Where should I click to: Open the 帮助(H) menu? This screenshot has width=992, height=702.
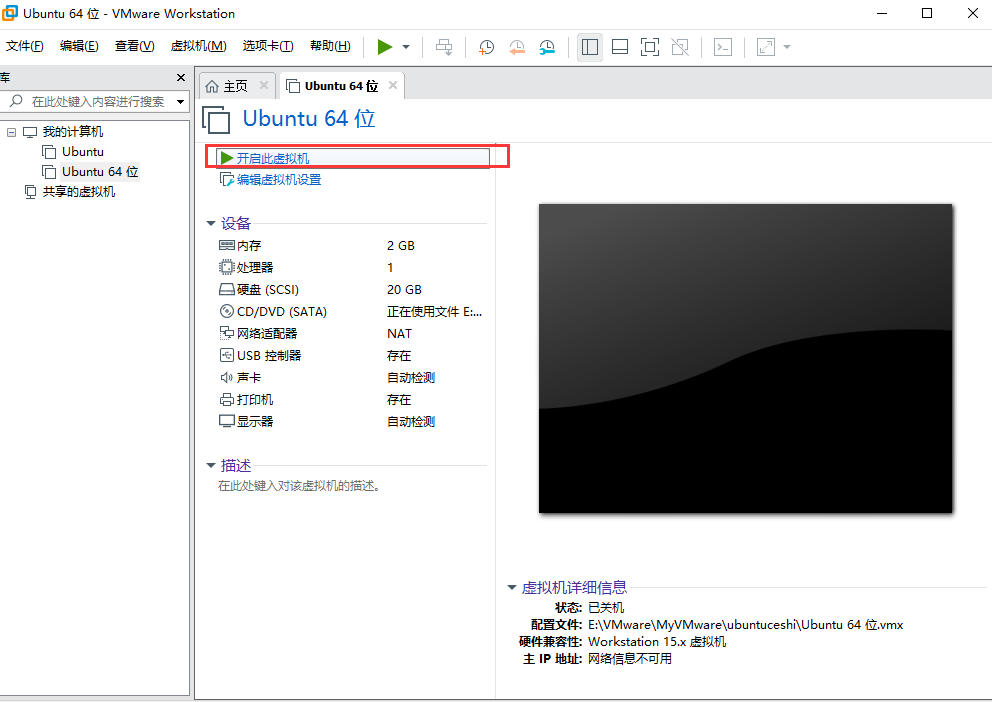point(330,46)
